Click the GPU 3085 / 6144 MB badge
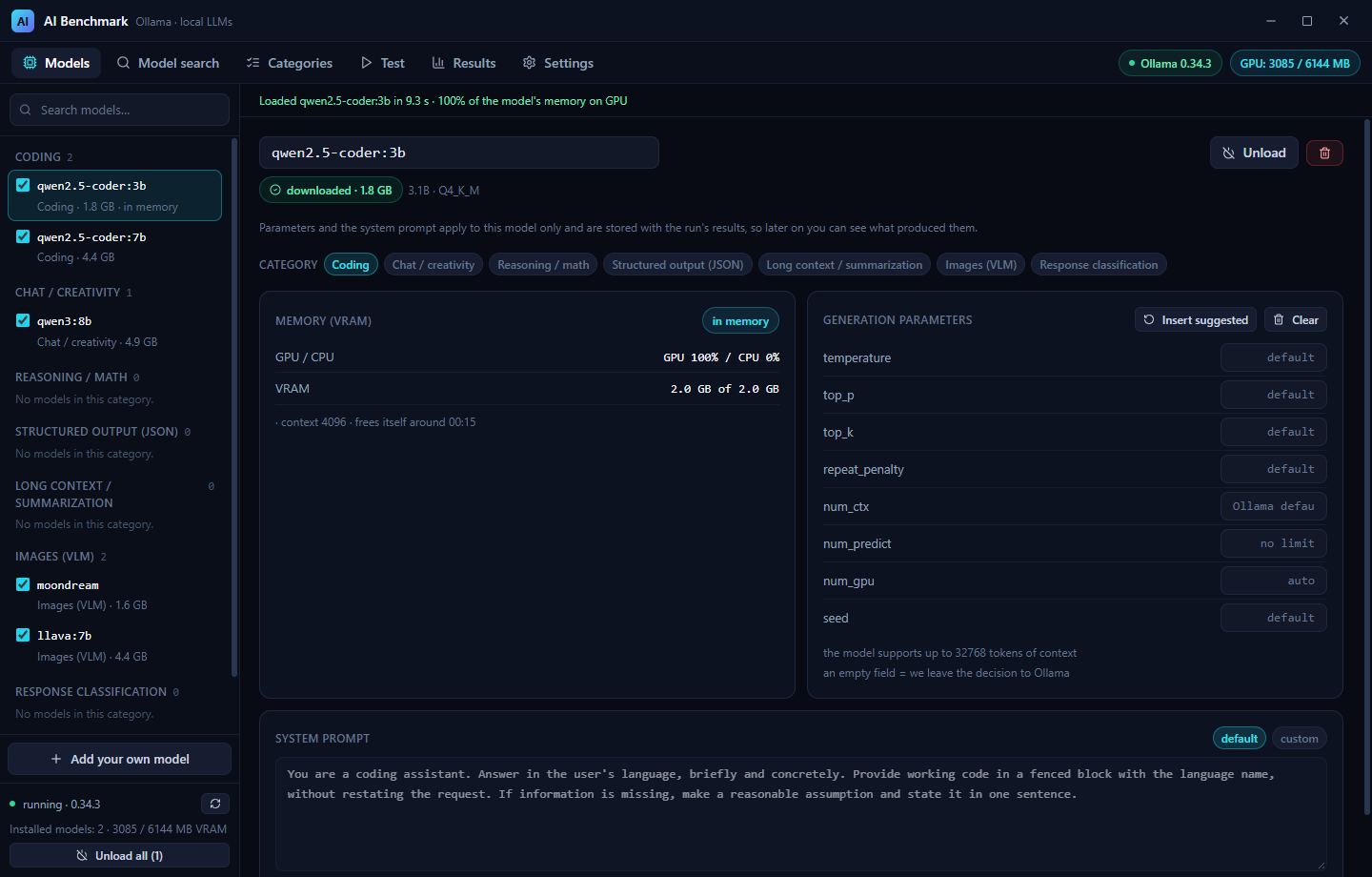This screenshot has height=877, width=1372. coord(1295,64)
